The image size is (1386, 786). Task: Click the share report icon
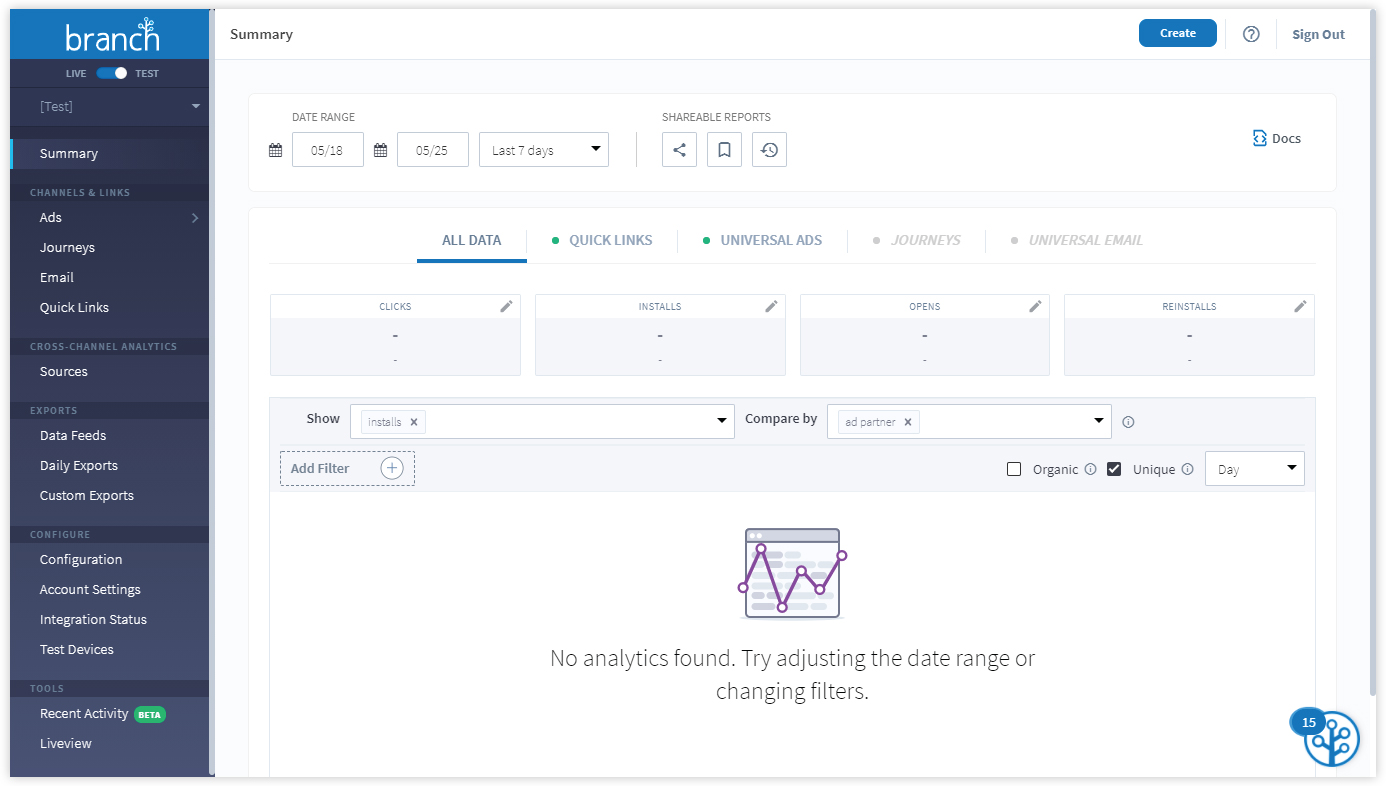coord(679,150)
